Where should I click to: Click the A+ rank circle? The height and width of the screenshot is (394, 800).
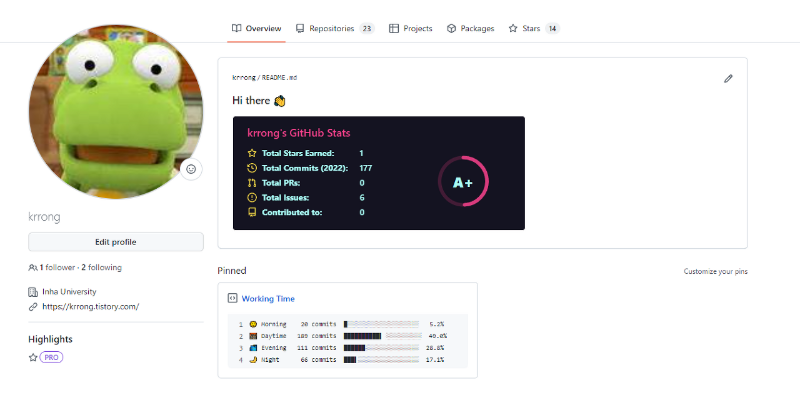click(463, 182)
